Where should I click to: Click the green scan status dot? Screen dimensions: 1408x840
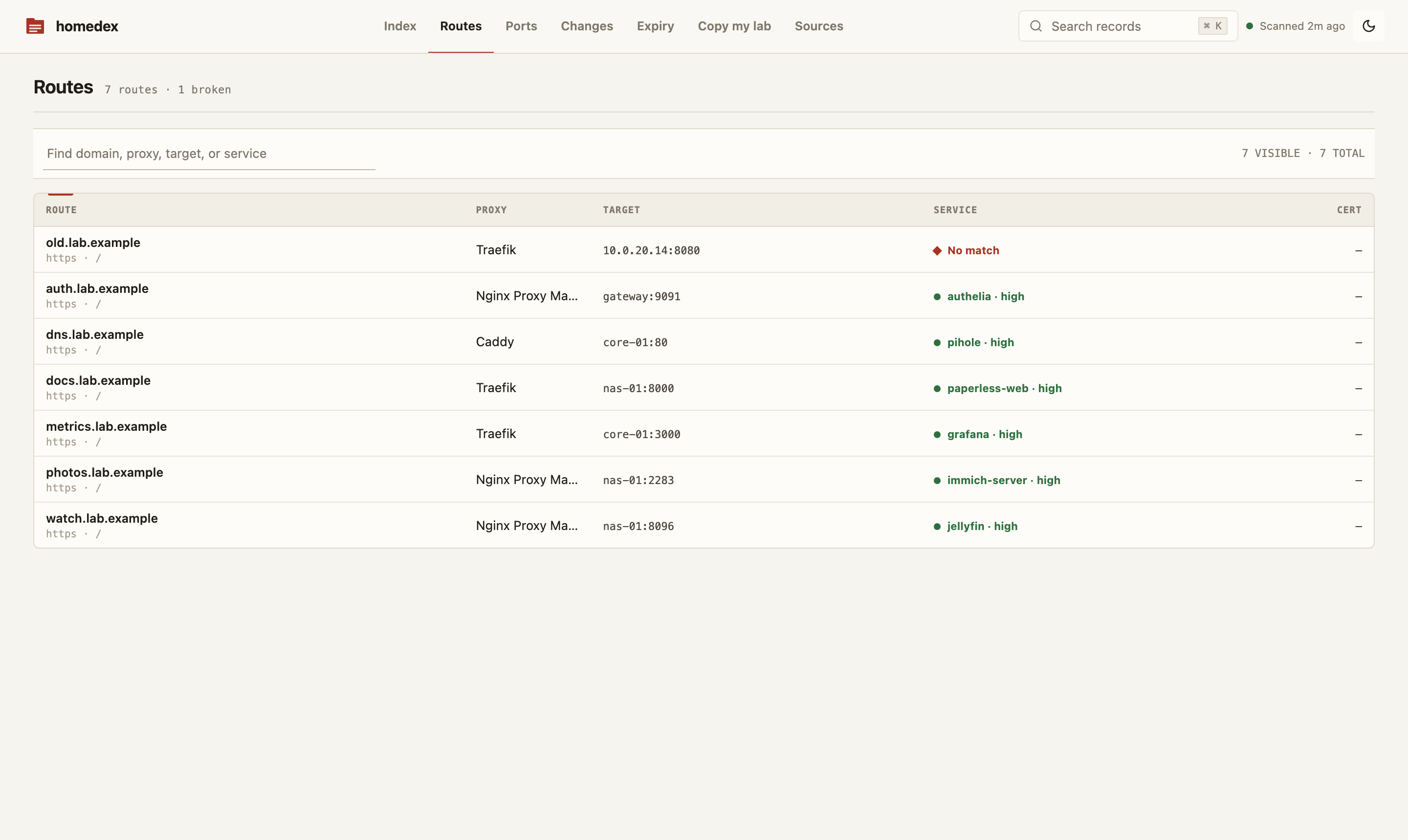tap(1249, 26)
